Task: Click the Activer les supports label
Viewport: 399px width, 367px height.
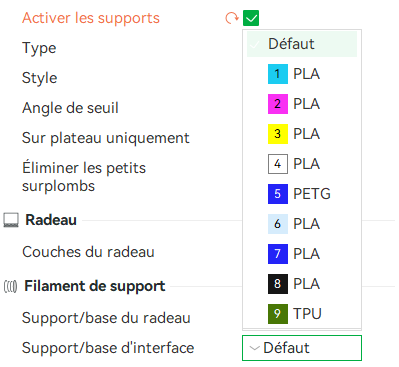Action: [x=91, y=18]
